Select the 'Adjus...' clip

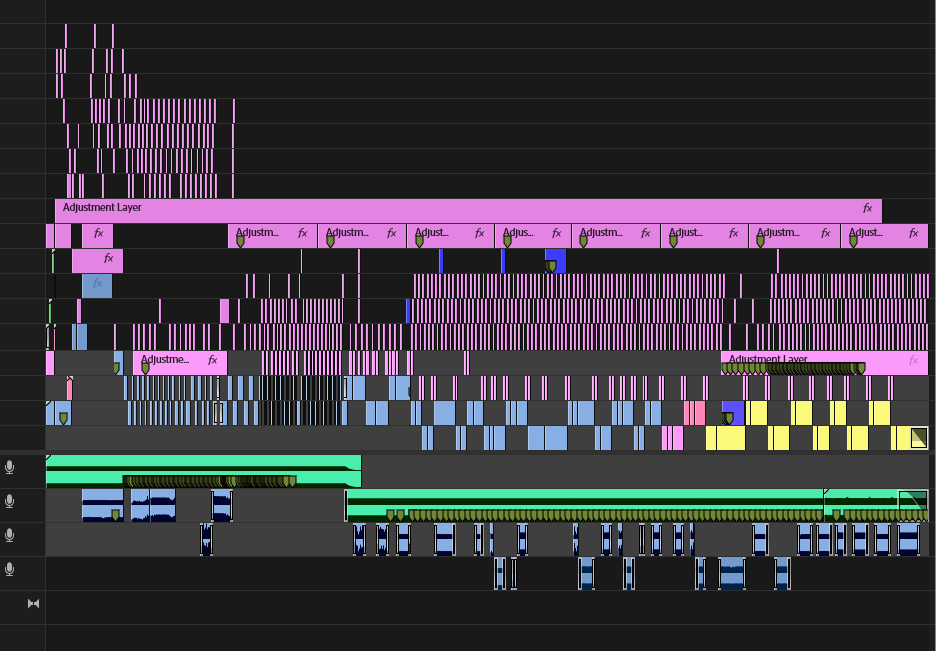pyautogui.click(x=532, y=236)
